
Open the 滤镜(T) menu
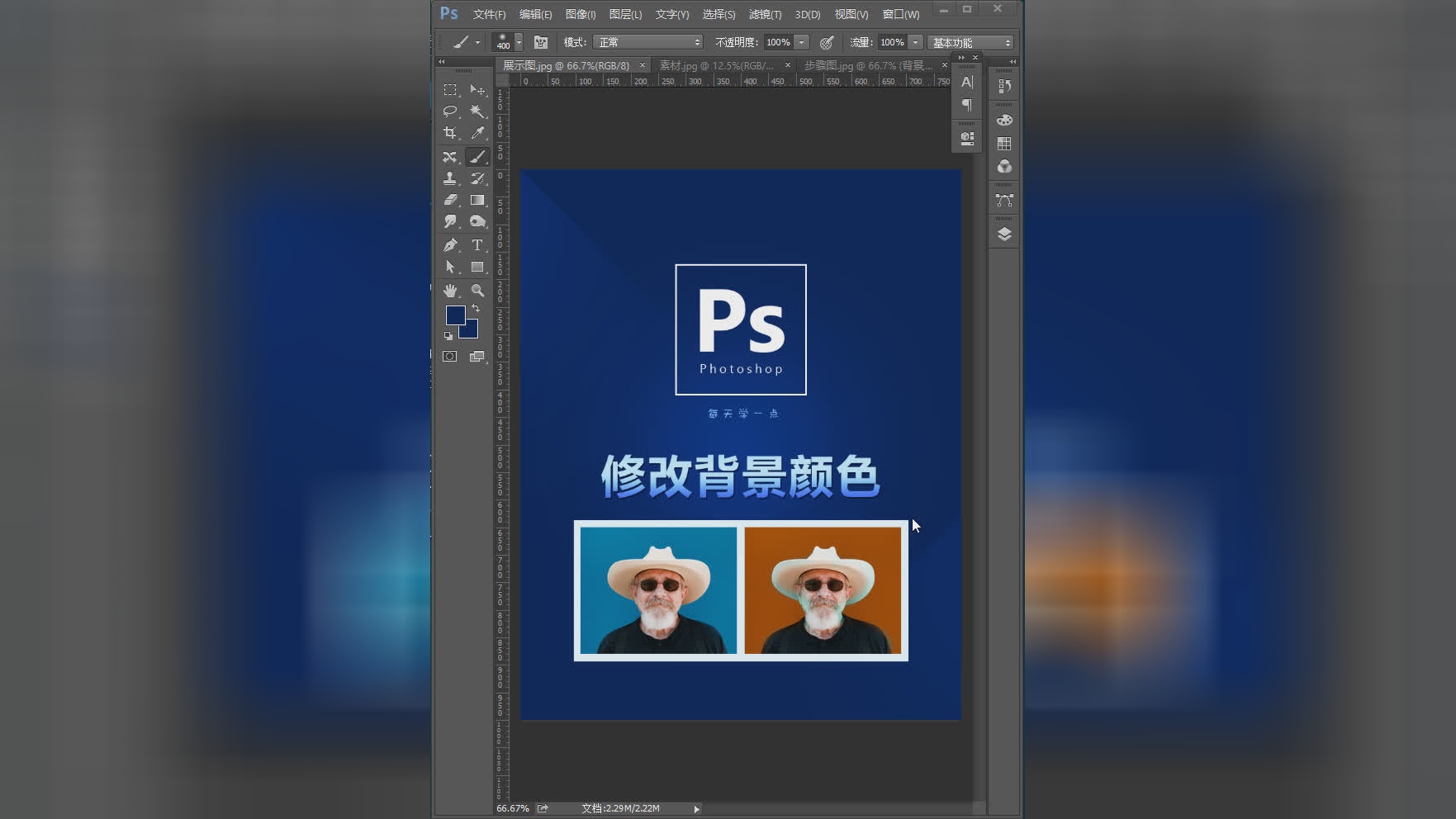tap(765, 14)
